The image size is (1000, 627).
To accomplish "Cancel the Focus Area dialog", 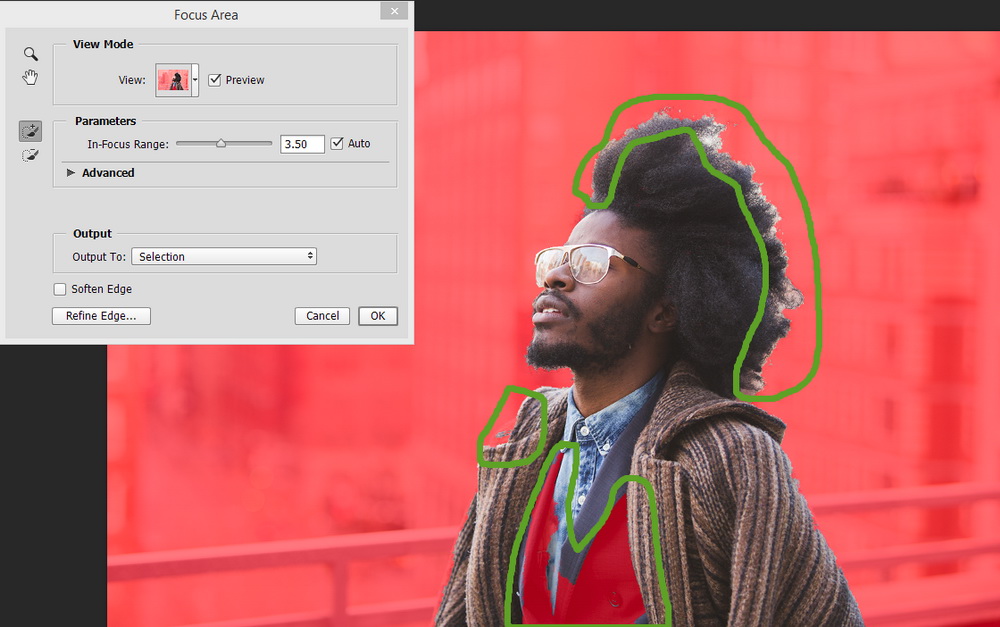I will coord(322,316).
